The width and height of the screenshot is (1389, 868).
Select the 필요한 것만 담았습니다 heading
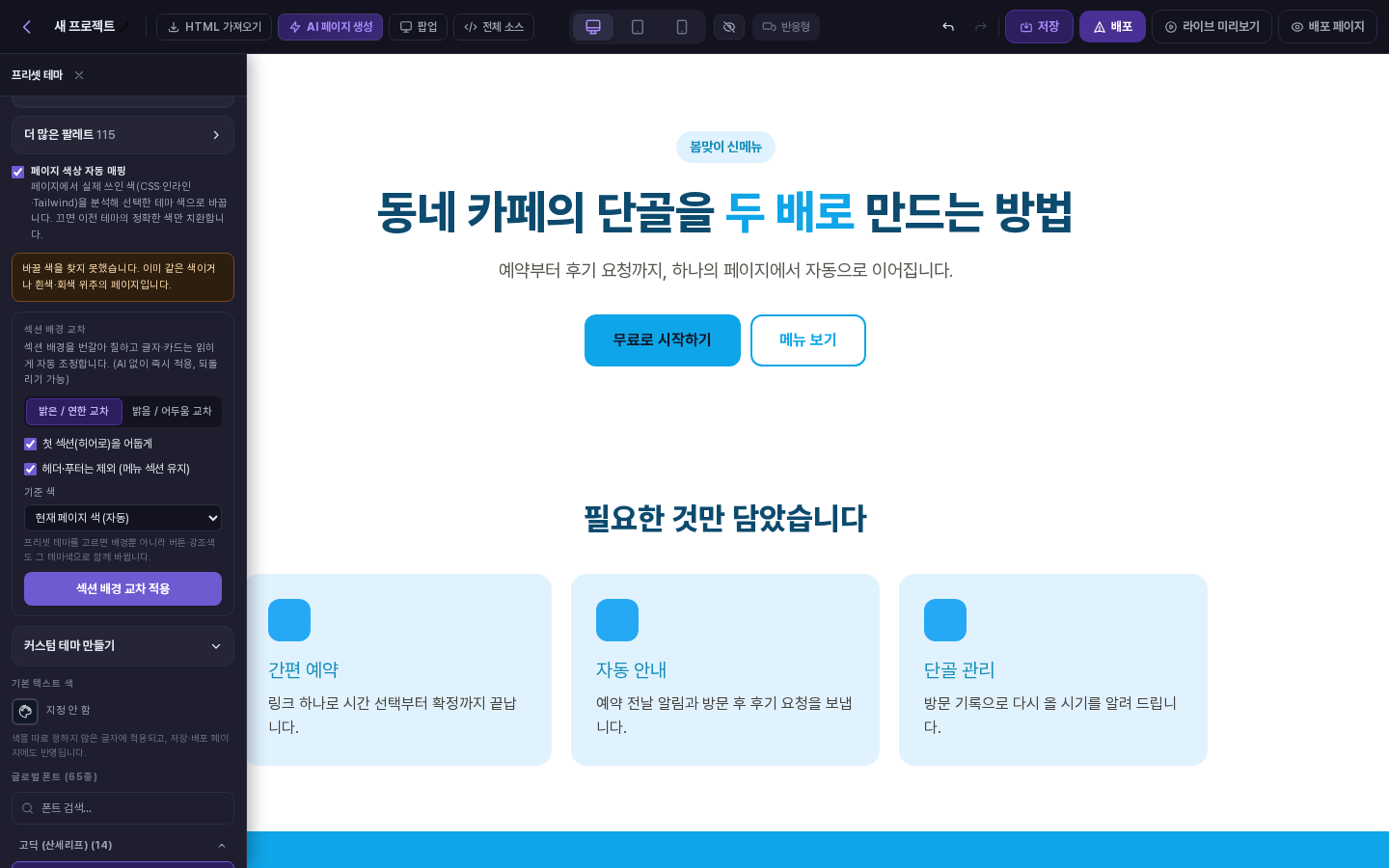[x=725, y=519]
